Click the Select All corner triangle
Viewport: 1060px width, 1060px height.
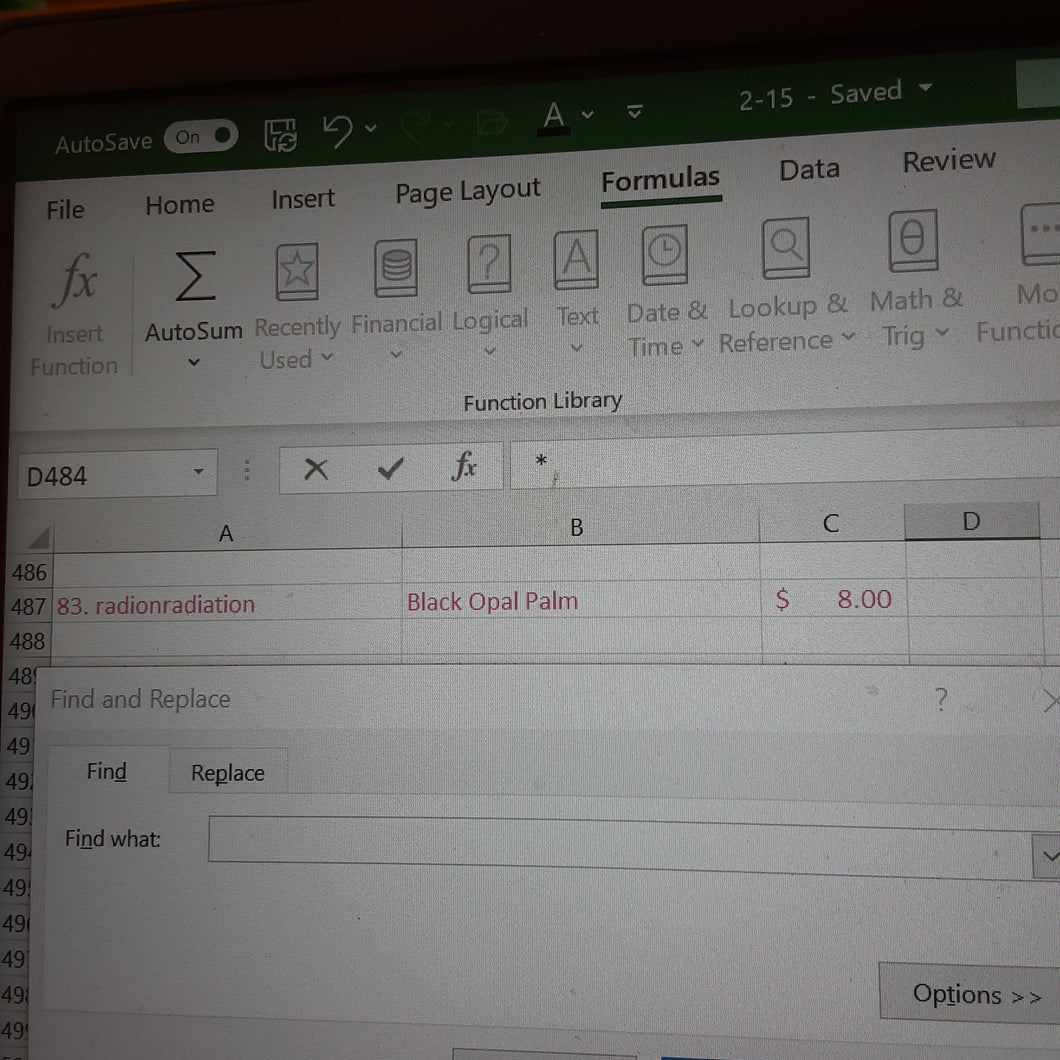click(x=39, y=538)
